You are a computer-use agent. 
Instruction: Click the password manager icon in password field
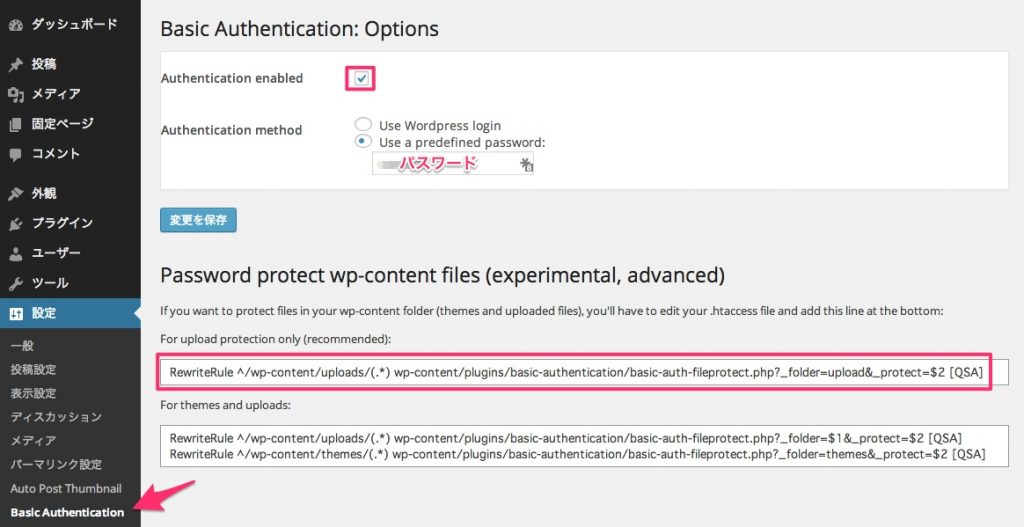tap(526, 165)
